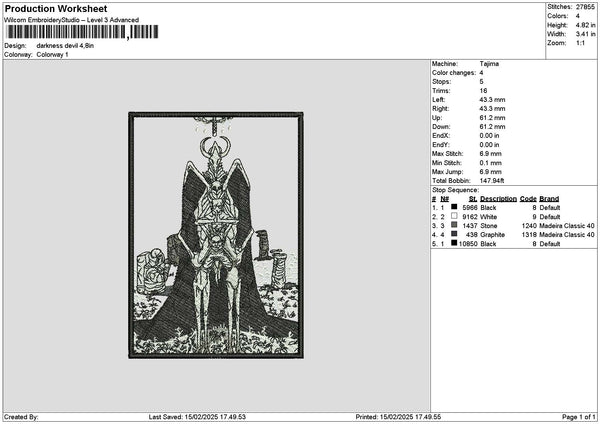The image size is (600, 424).
Task: Click the Width value "3.41 in"
Action: click(585, 34)
